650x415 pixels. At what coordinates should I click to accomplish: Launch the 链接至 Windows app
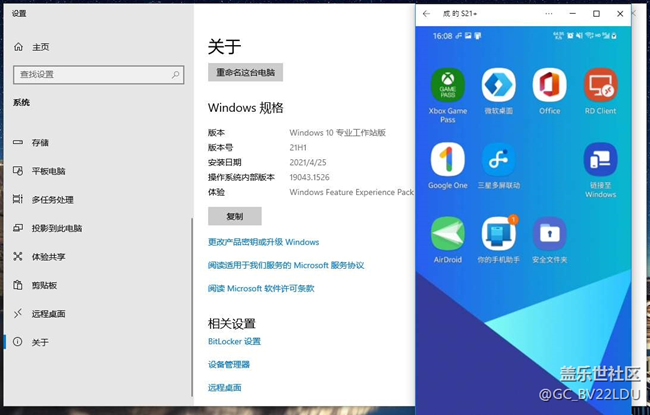(x=600, y=159)
